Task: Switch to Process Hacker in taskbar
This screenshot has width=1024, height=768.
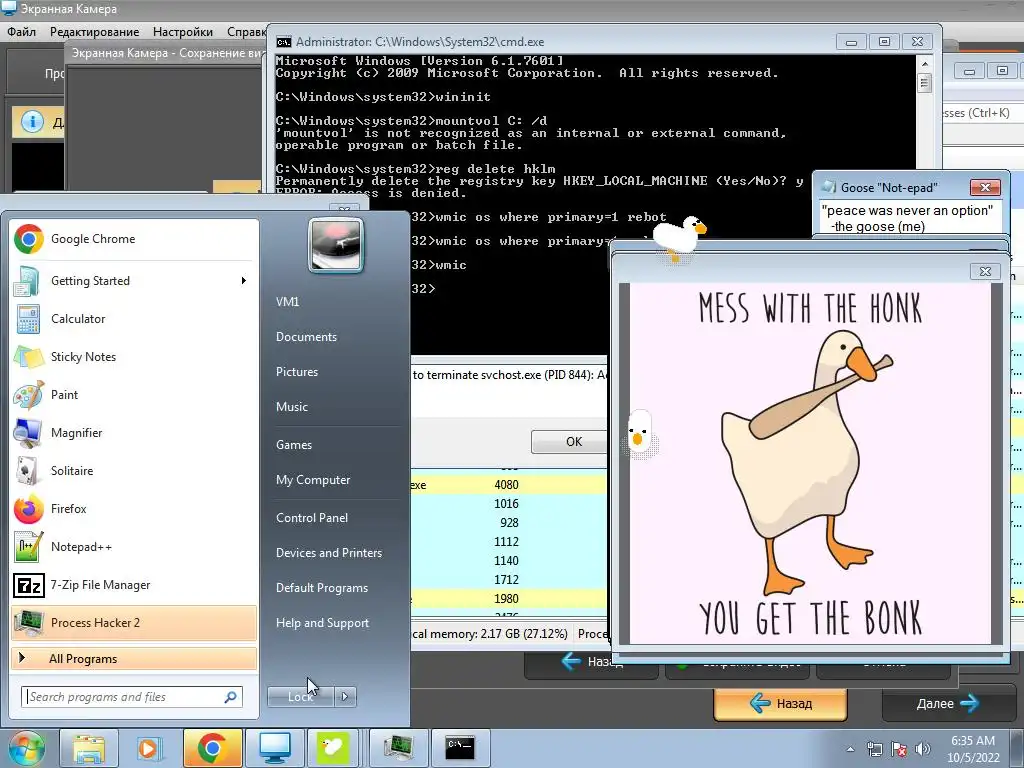Action: [x=398, y=748]
